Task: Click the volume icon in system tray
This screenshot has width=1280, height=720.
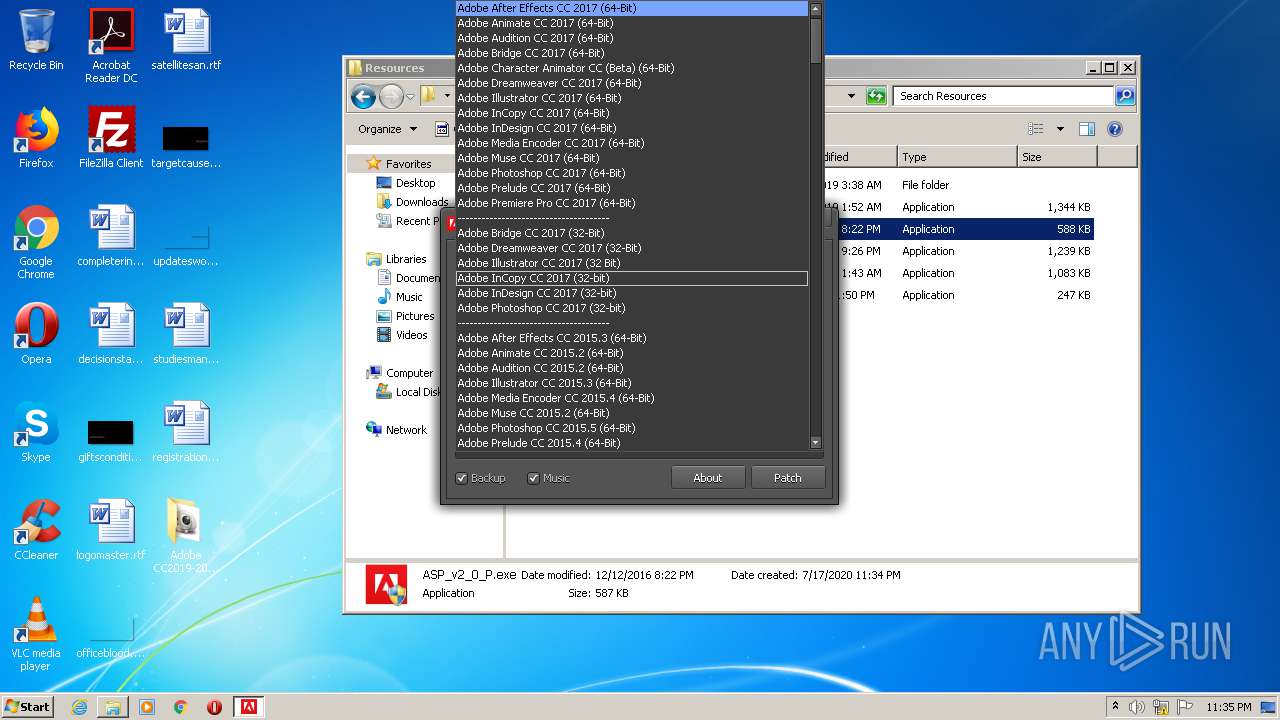Action: pyautogui.click(x=1137, y=707)
